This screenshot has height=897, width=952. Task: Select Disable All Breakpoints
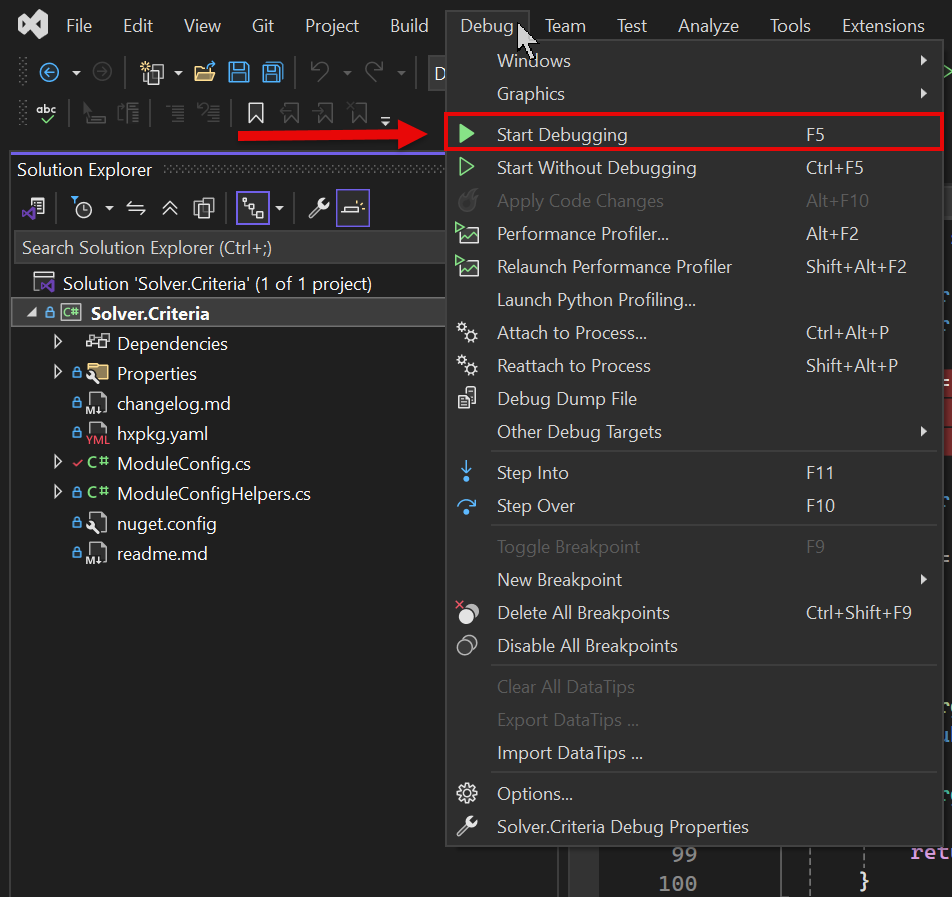point(693,646)
